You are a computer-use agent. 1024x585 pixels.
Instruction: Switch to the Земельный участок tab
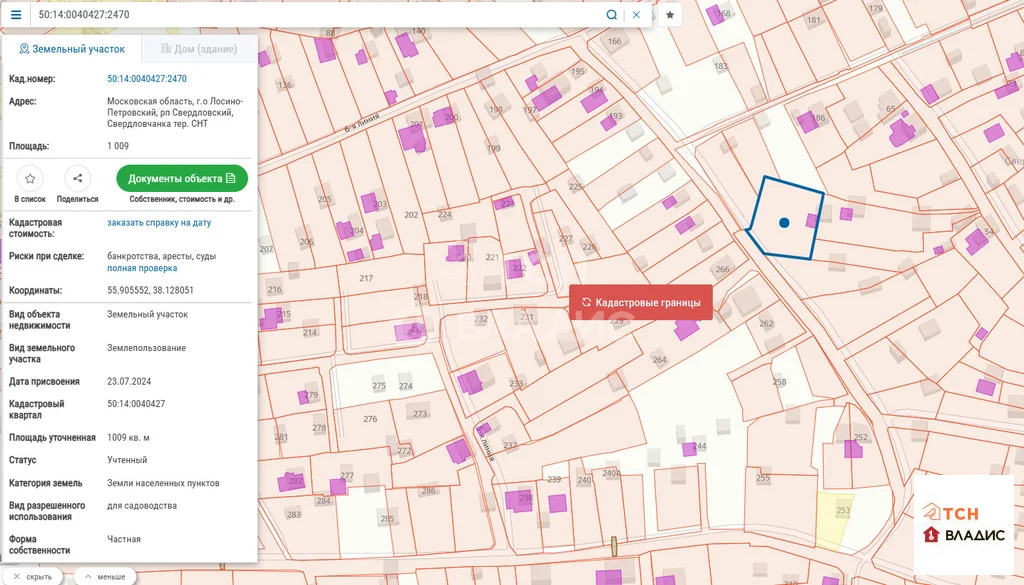[x=72, y=49]
